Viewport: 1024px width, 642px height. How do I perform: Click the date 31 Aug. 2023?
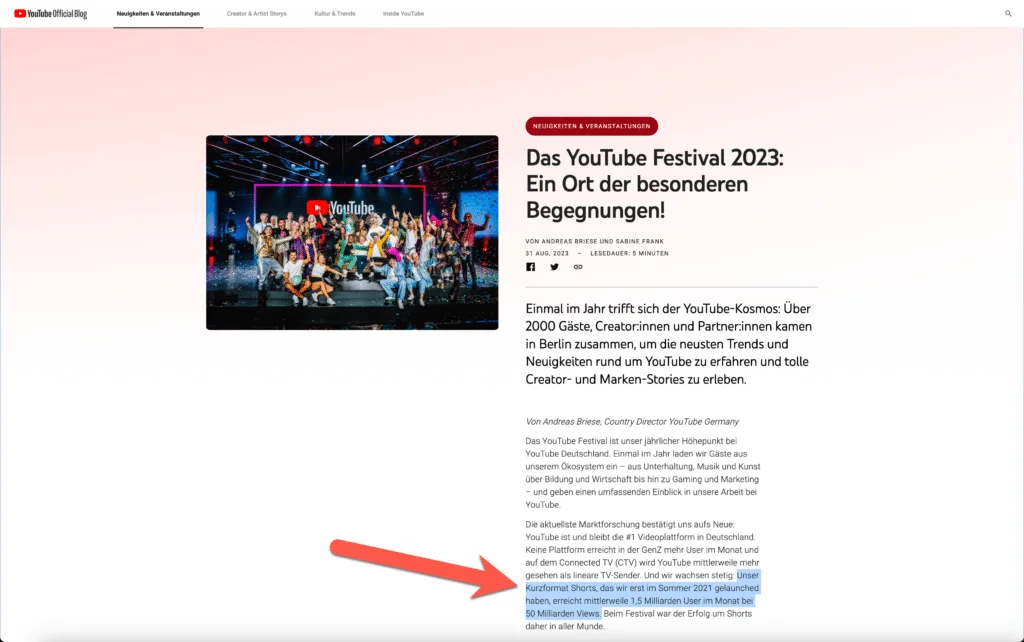[547, 253]
